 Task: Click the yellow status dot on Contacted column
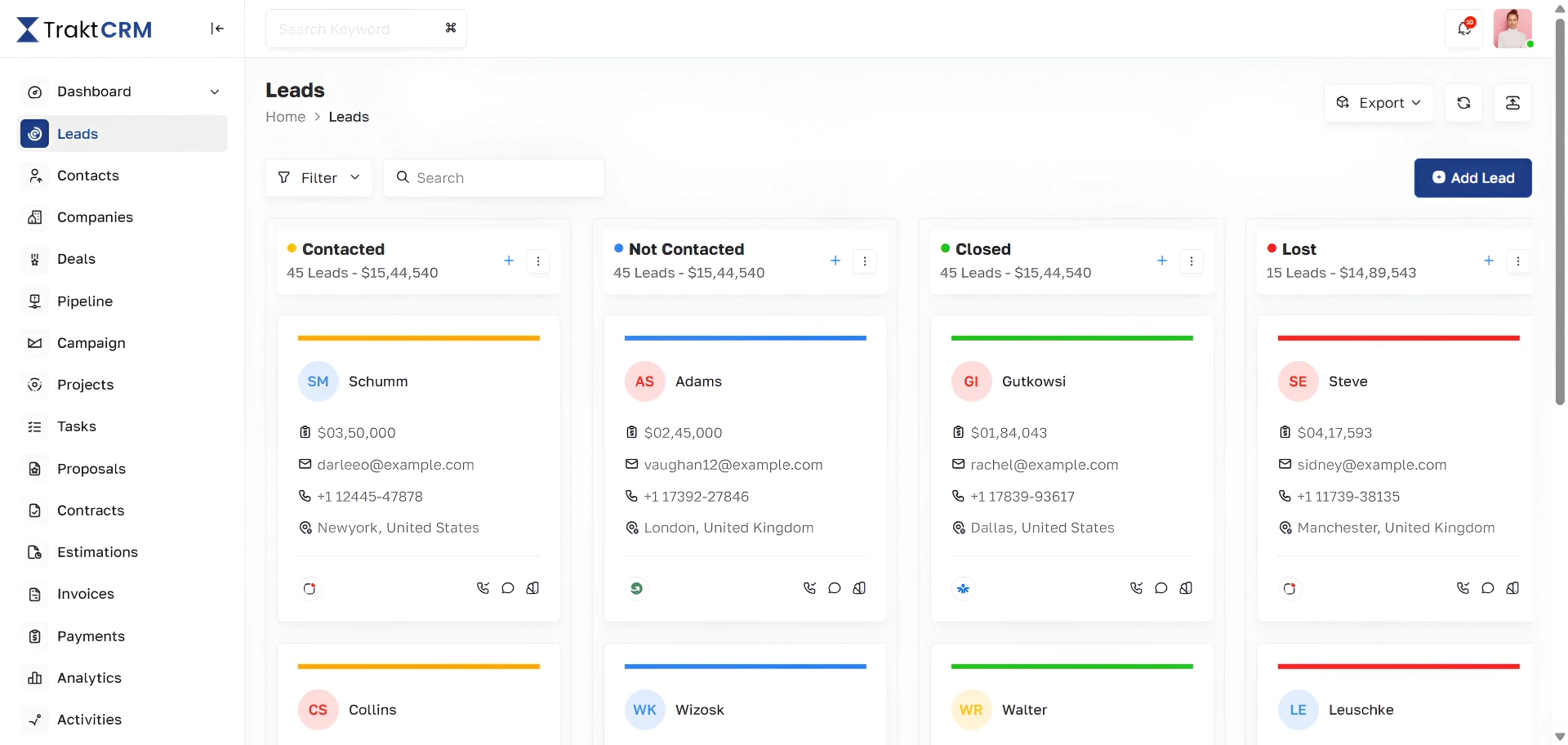[x=292, y=246]
